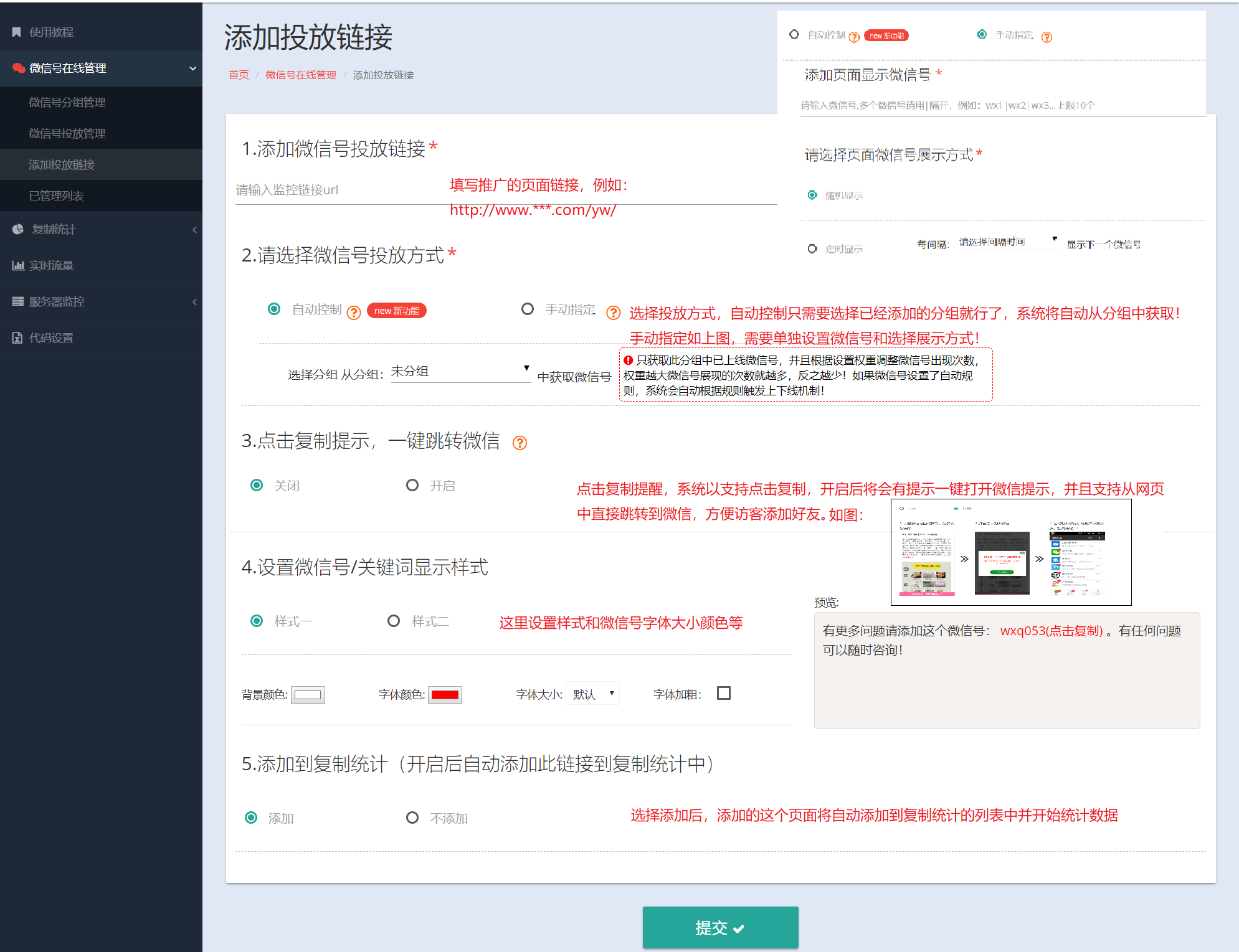Open 已管理列表 in sidebar
The width and height of the screenshot is (1239, 952).
(56, 196)
